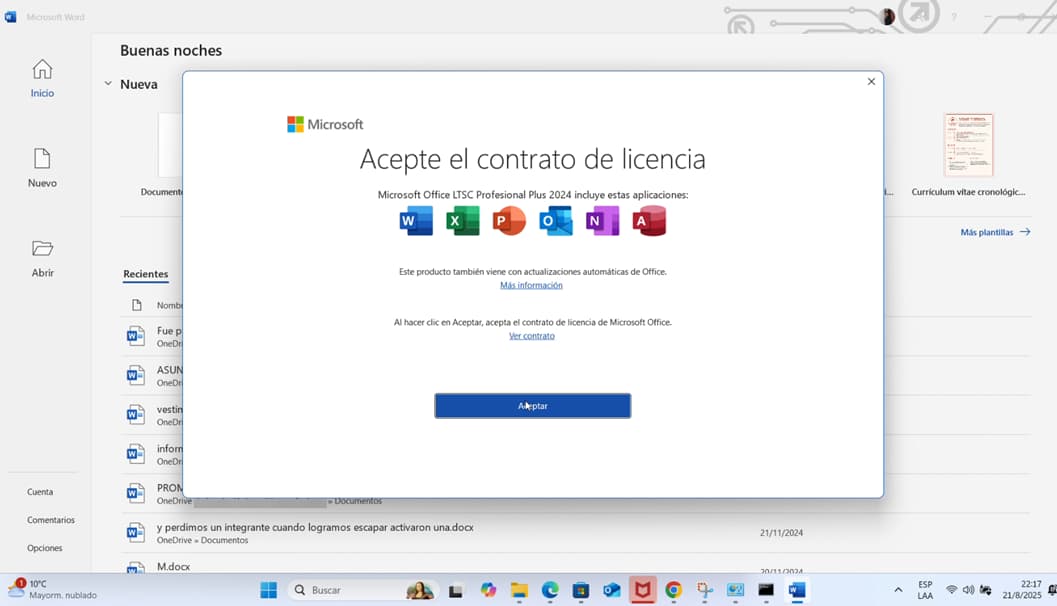Open Opciones in the sidebar
The height and width of the screenshot is (606, 1057).
(x=45, y=548)
